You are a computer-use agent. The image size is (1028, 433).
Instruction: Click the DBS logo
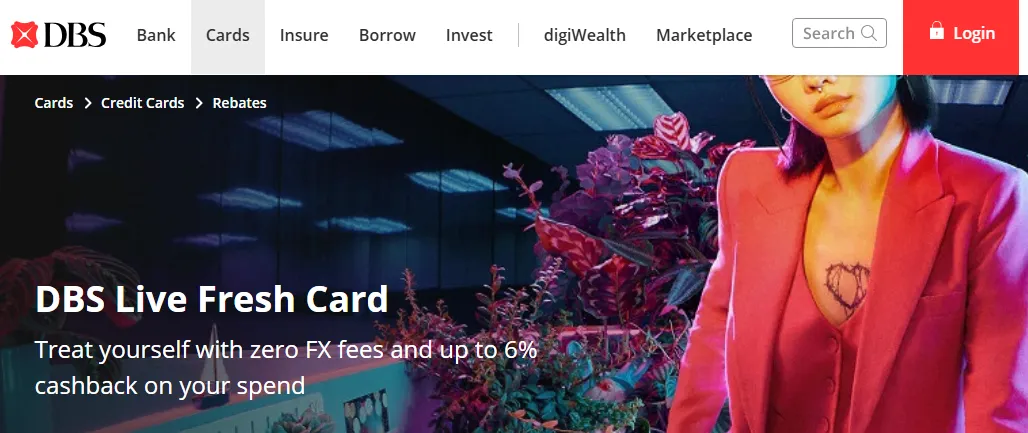tap(58, 35)
